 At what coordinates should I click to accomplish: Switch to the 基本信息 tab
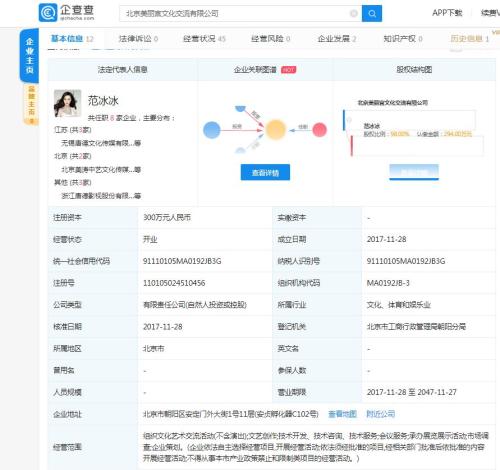[x=72, y=39]
